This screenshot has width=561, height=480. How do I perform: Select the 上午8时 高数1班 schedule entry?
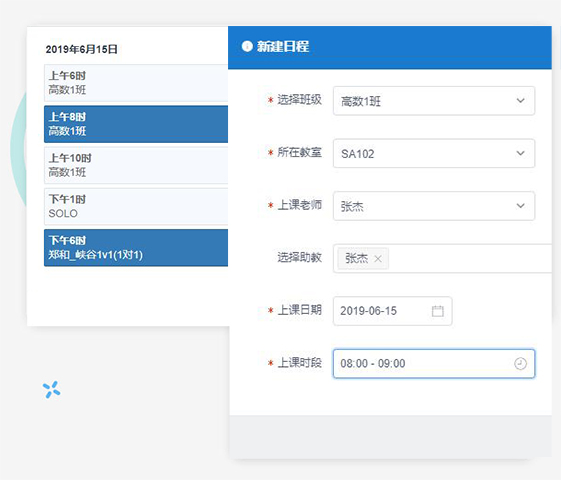(x=136, y=124)
